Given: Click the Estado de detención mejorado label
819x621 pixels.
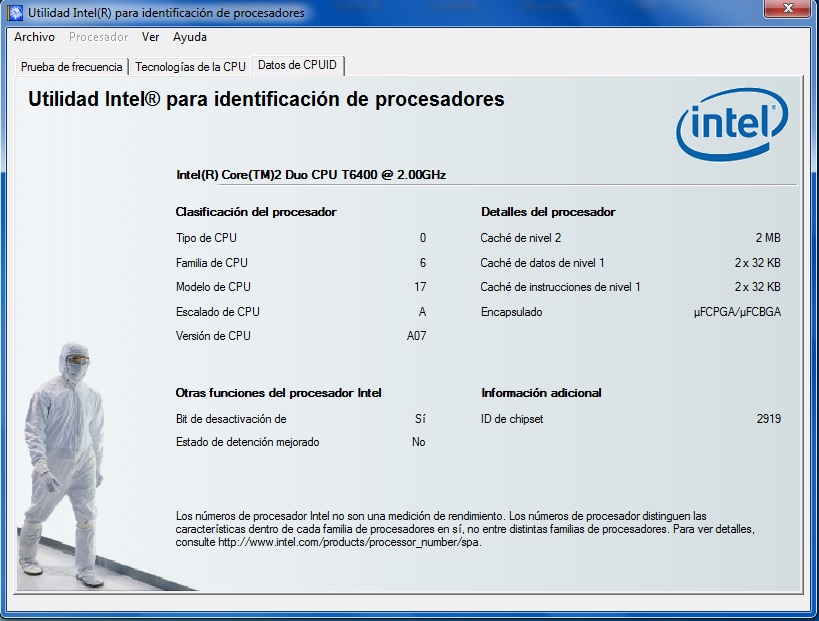Looking at the screenshot, I should [x=248, y=442].
